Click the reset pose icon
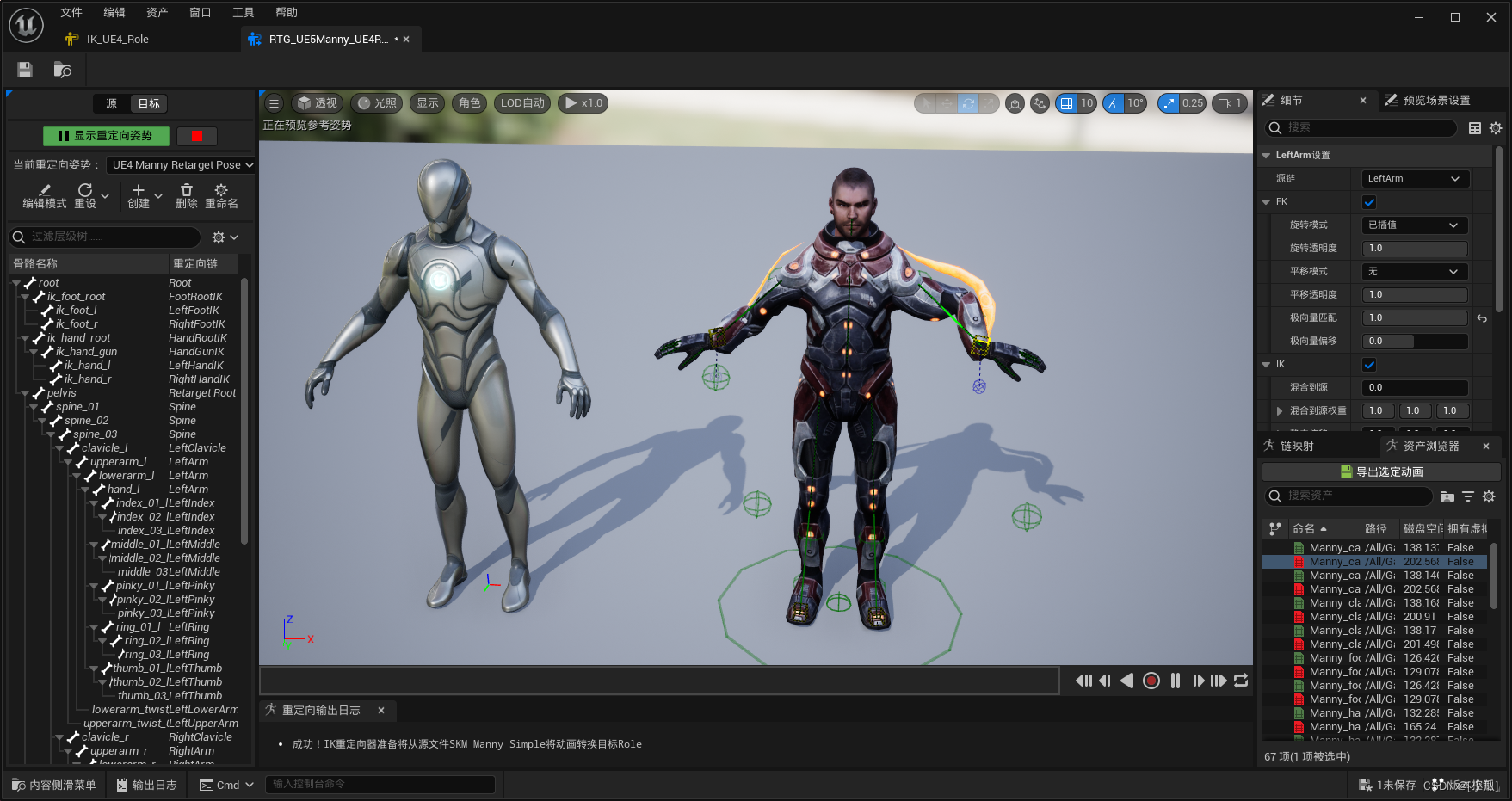Viewport: 1512px width, 801px height. point(85,190)
